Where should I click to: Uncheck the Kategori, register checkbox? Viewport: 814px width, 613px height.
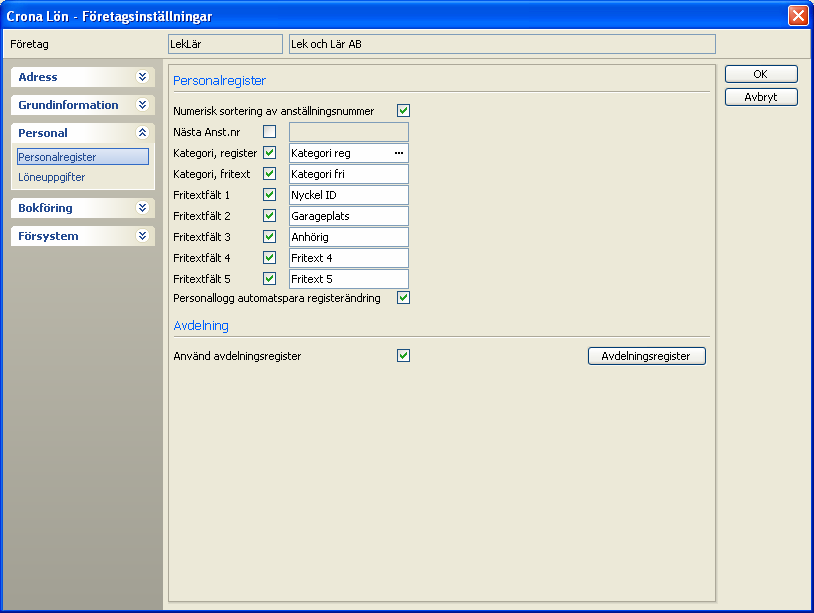[x=269, y=153]
